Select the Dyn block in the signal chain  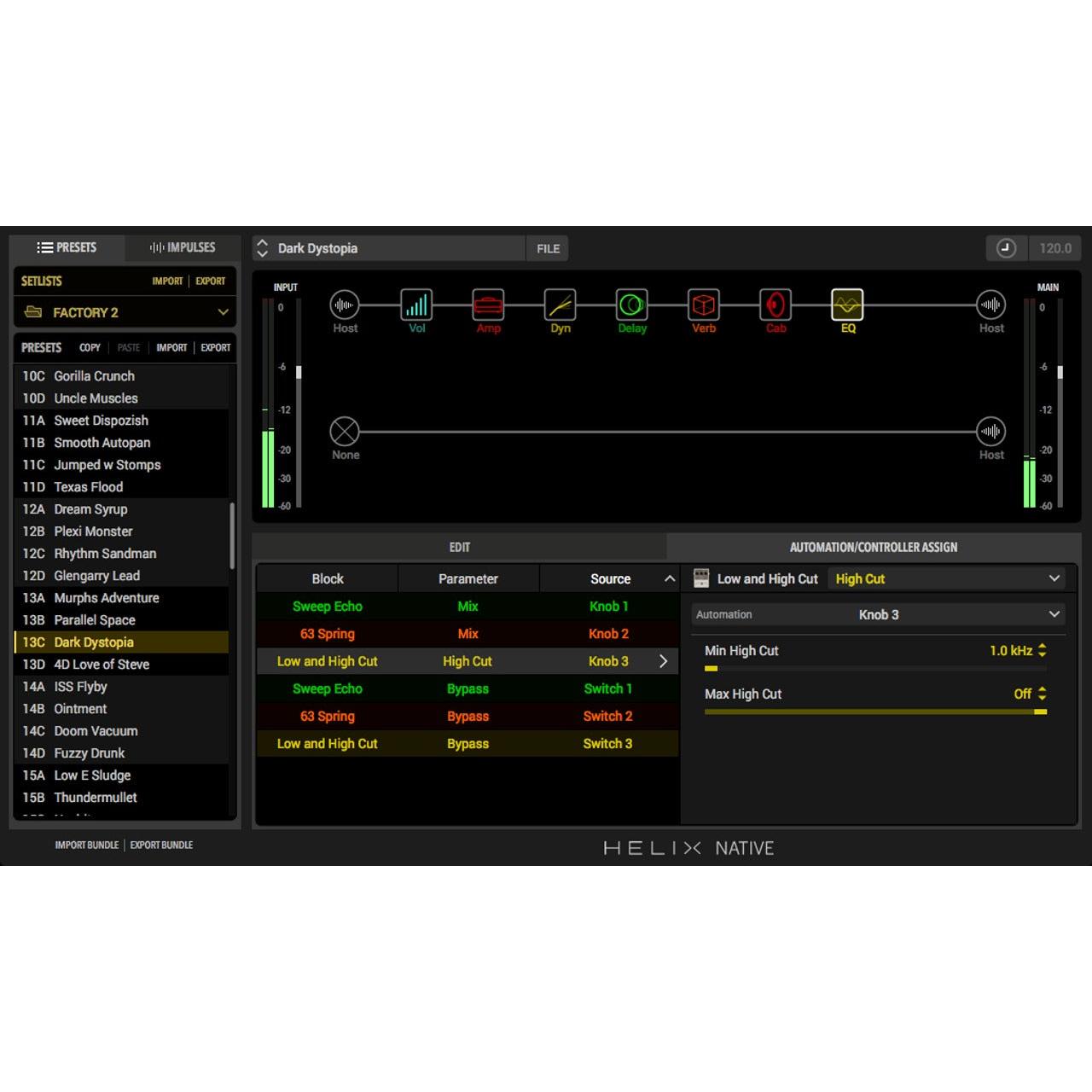[x=560, y=305]
